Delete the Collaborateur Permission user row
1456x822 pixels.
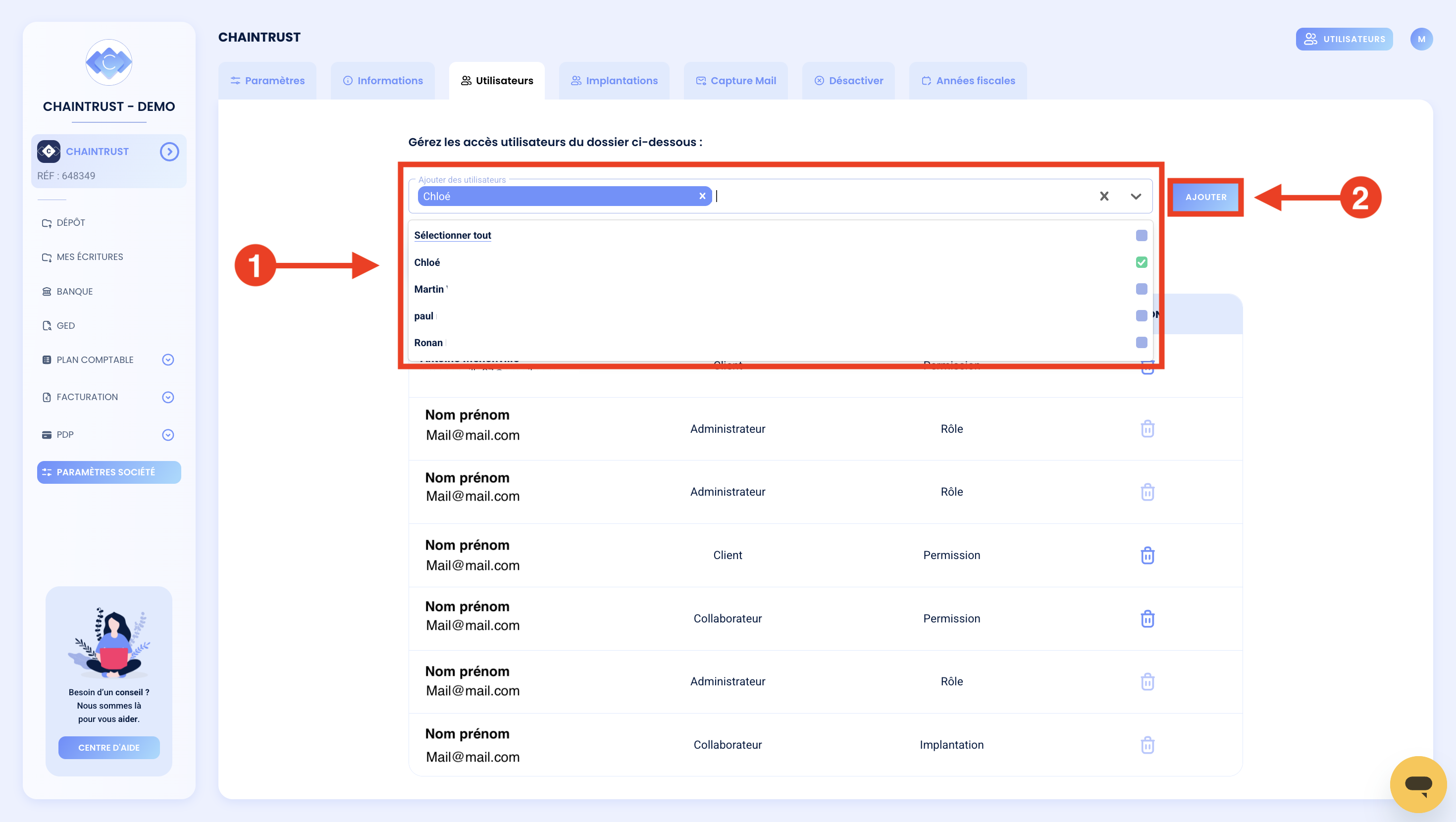(x=1147, y=618)
